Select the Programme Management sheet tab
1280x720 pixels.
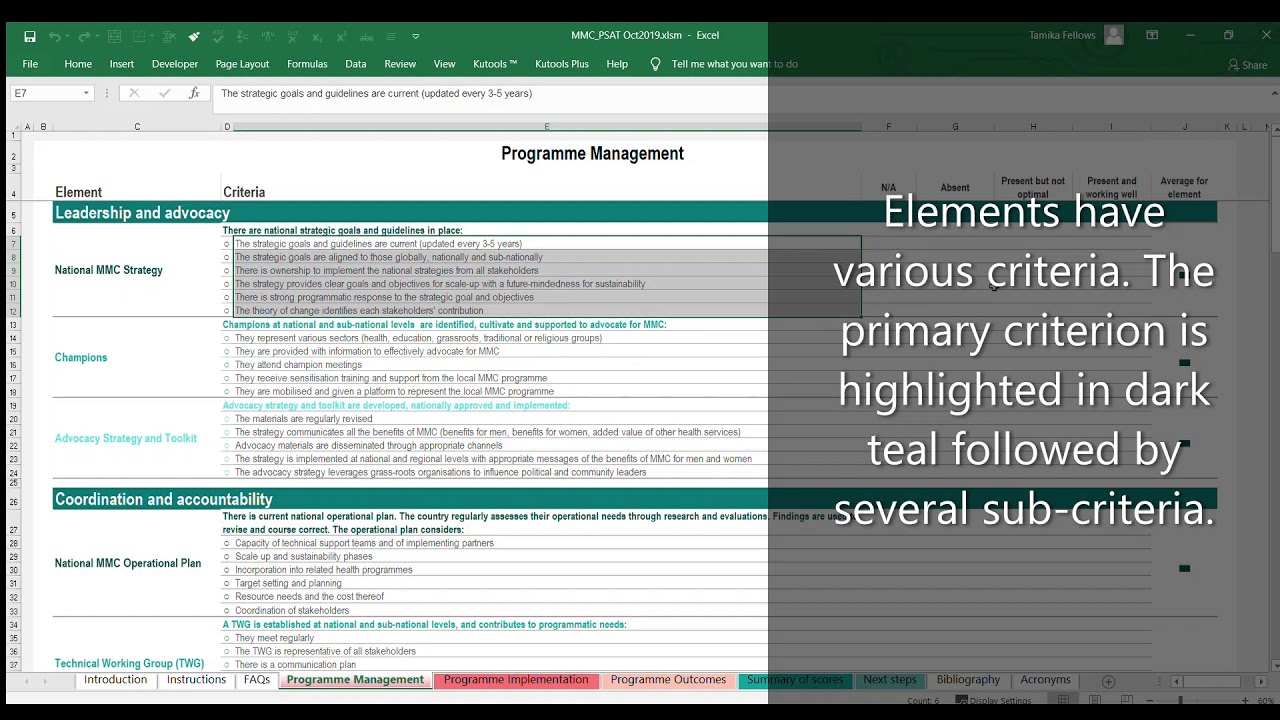355,680
